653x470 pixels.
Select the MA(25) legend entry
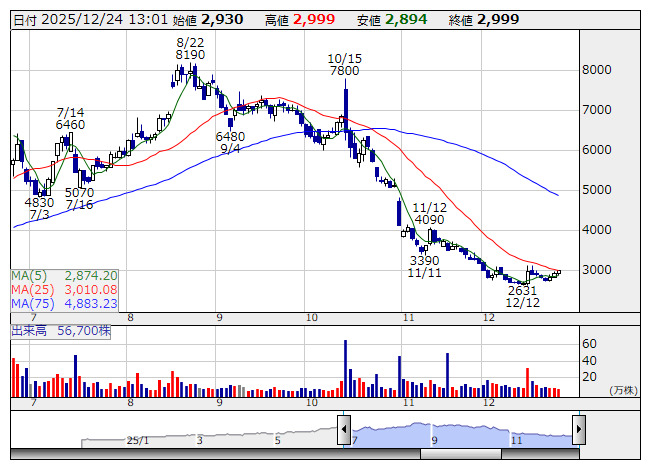tap(65, 289)
